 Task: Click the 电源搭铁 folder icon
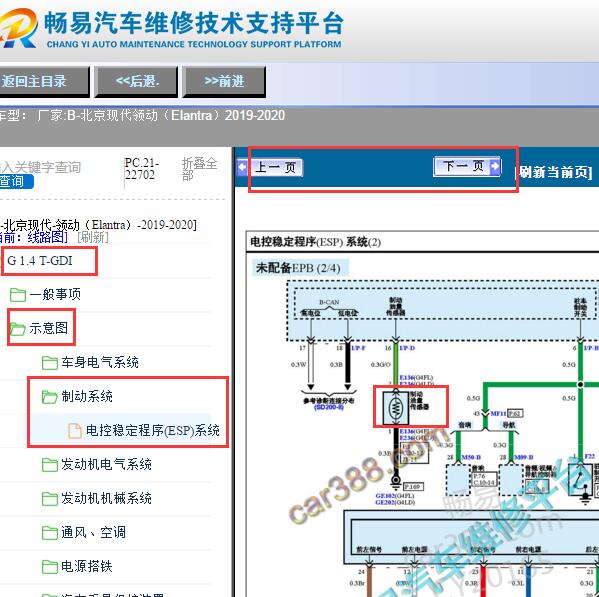(50, 566)
